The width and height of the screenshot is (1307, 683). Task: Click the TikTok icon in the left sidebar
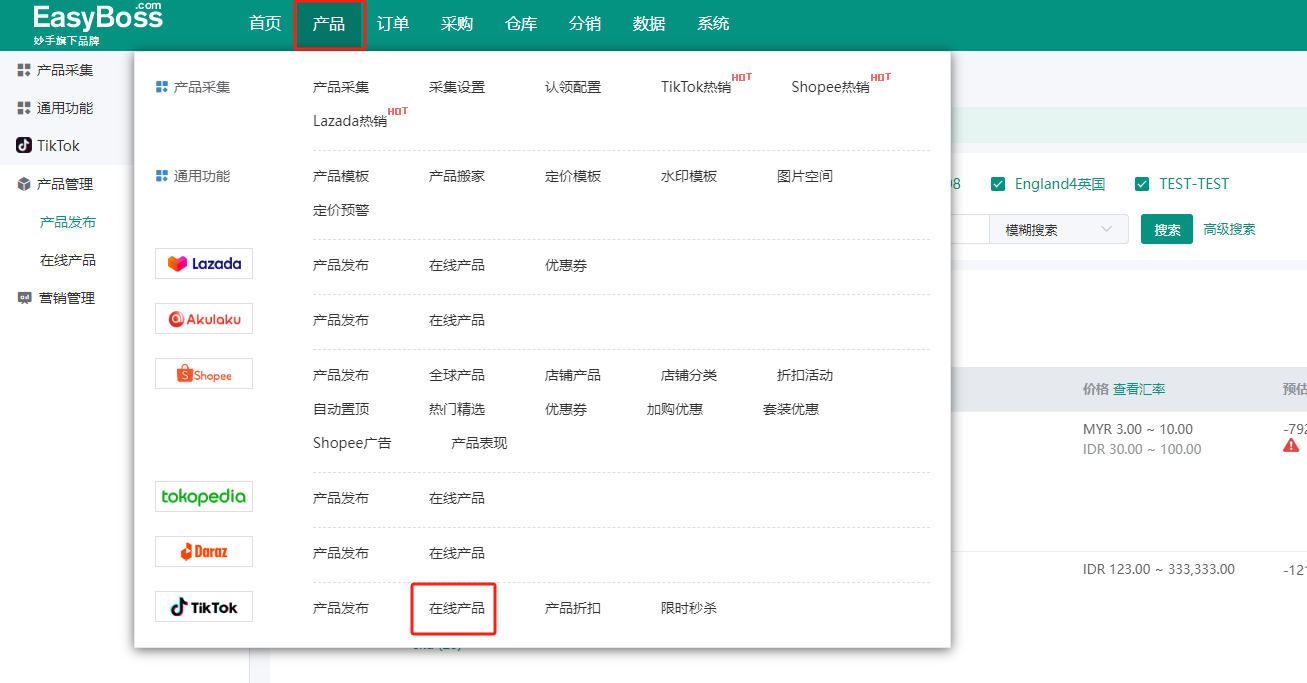point(24,146)
